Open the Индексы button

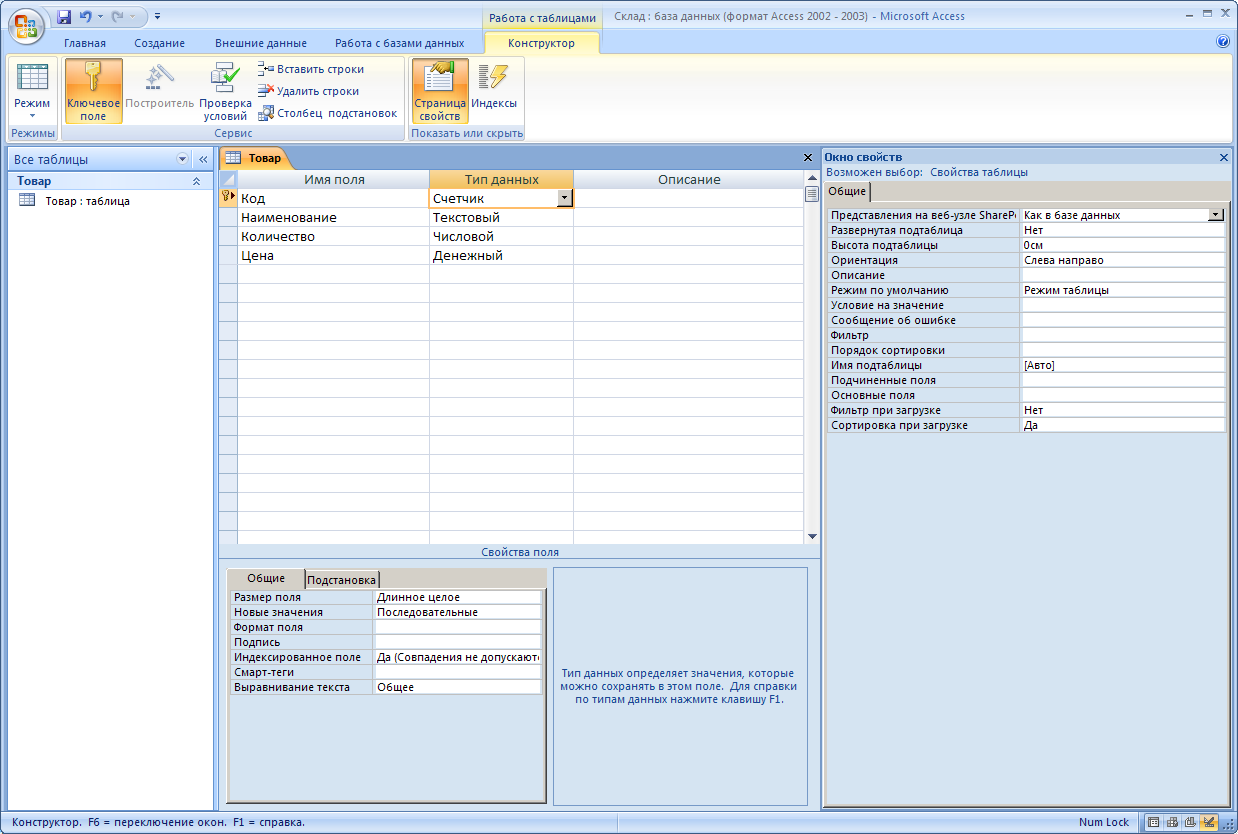[x=494, y=91]
